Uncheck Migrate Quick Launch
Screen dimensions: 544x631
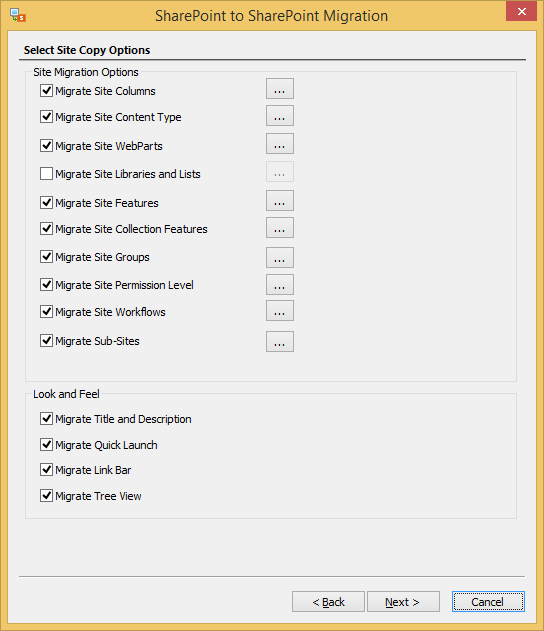[x=46, y=445]
